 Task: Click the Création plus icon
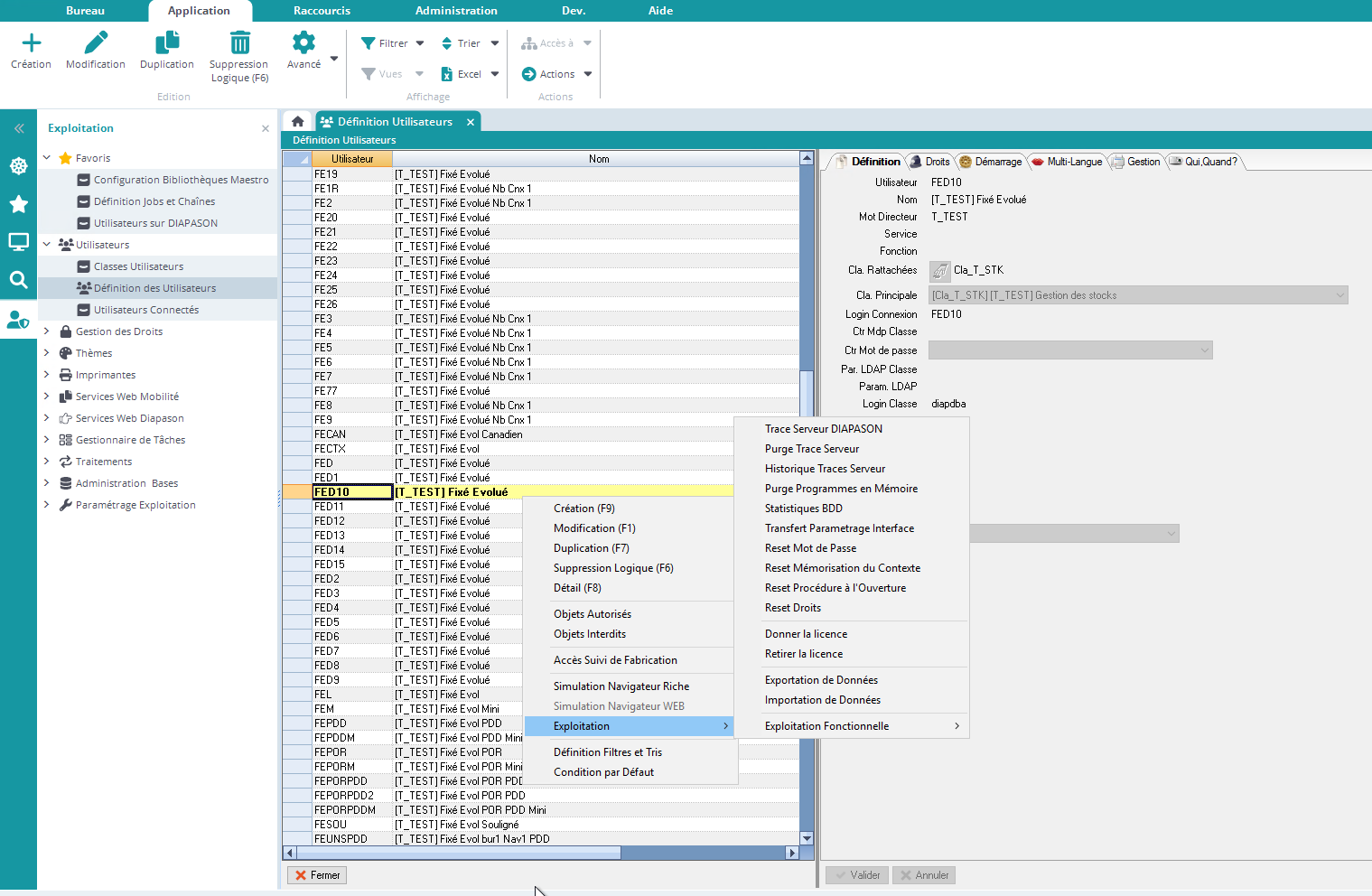[x=31, y=43]
